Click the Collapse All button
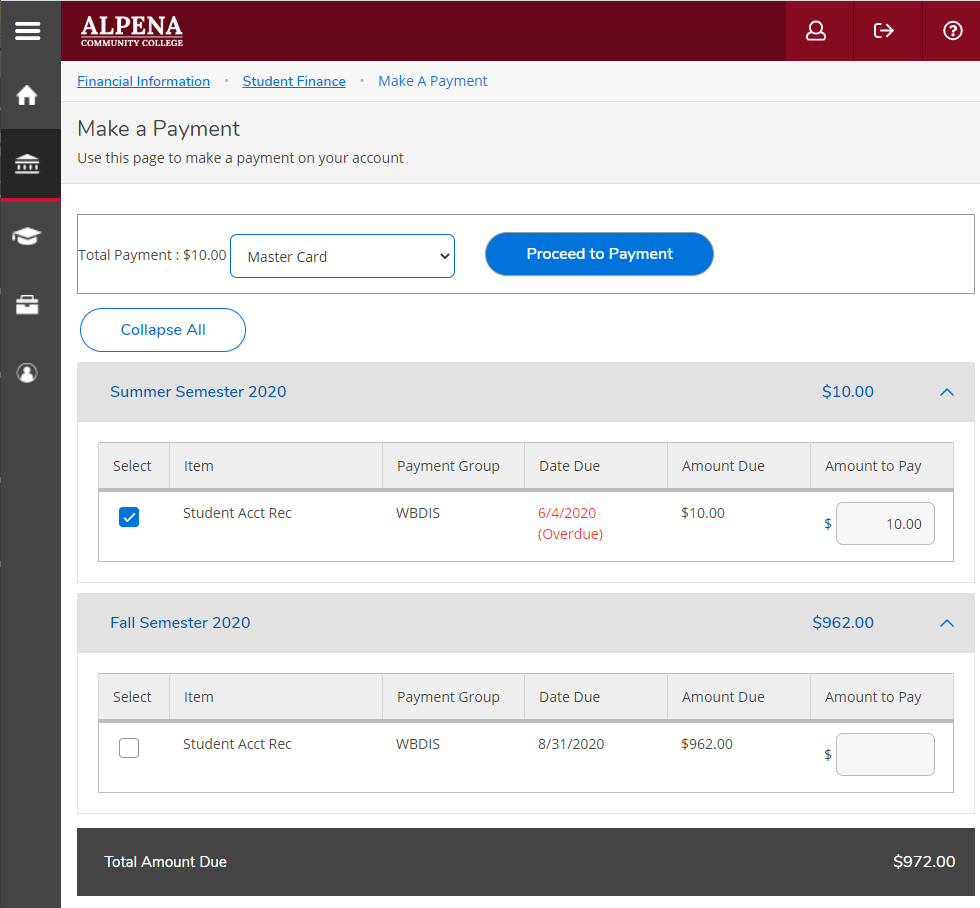 [x=162, y=330]
